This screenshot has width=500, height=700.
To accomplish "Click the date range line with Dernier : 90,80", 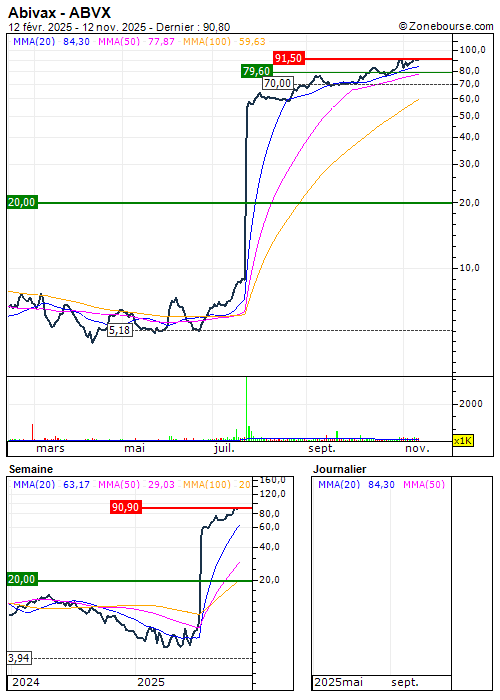I will click(x=119, y=27).
